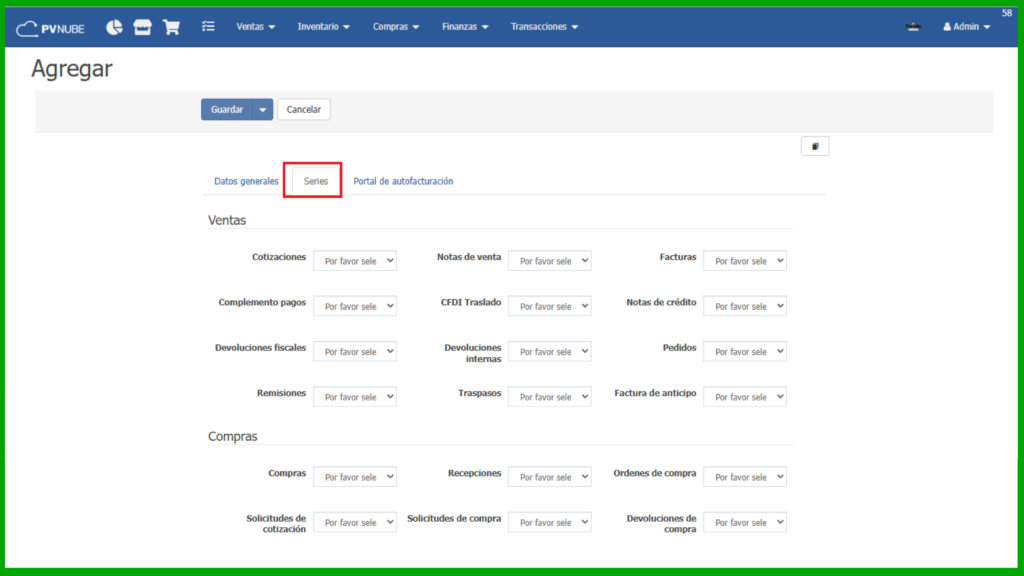
Task: Open the Ventas menu
Action: (x=255, y=27)
